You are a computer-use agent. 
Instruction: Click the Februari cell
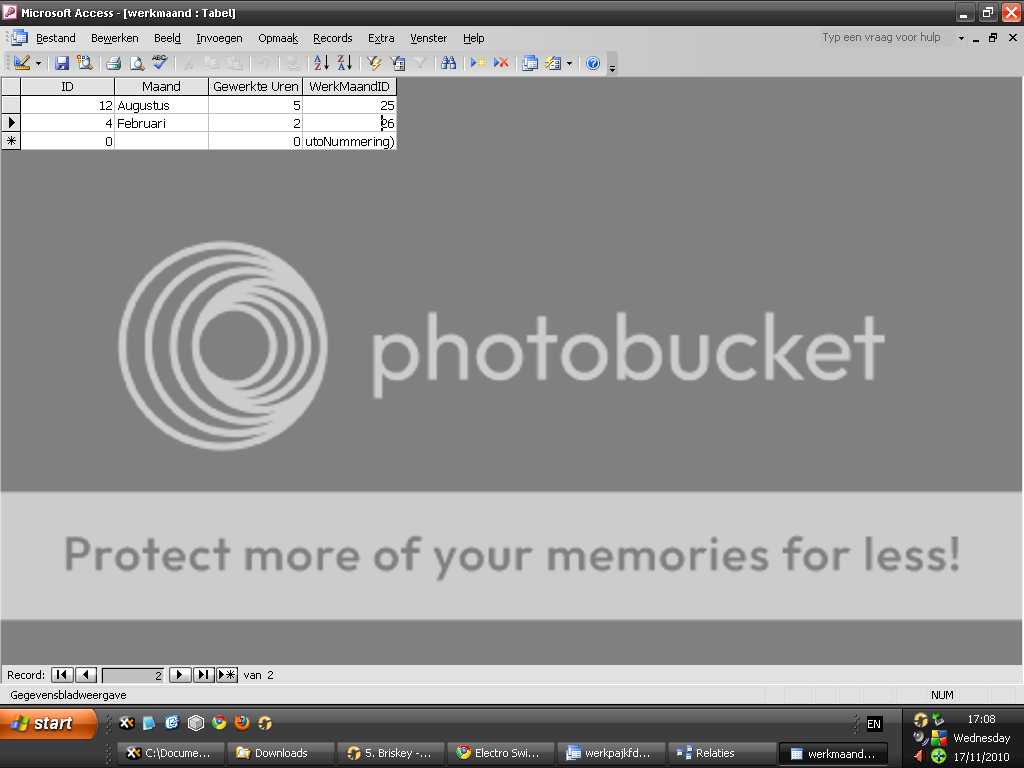point(161,123)
